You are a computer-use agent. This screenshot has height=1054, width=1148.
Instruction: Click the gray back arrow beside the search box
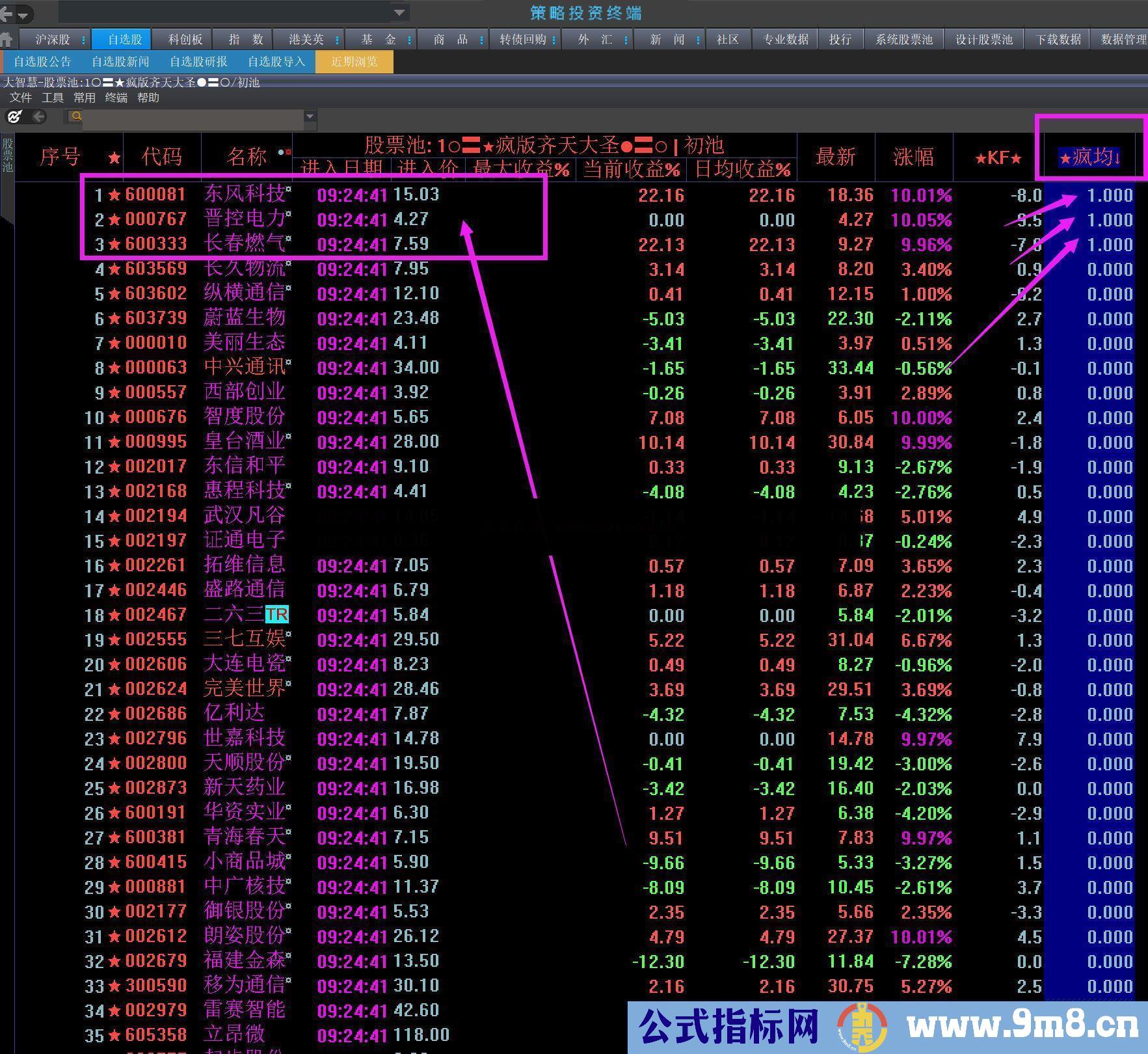click(x=39, y=116)
